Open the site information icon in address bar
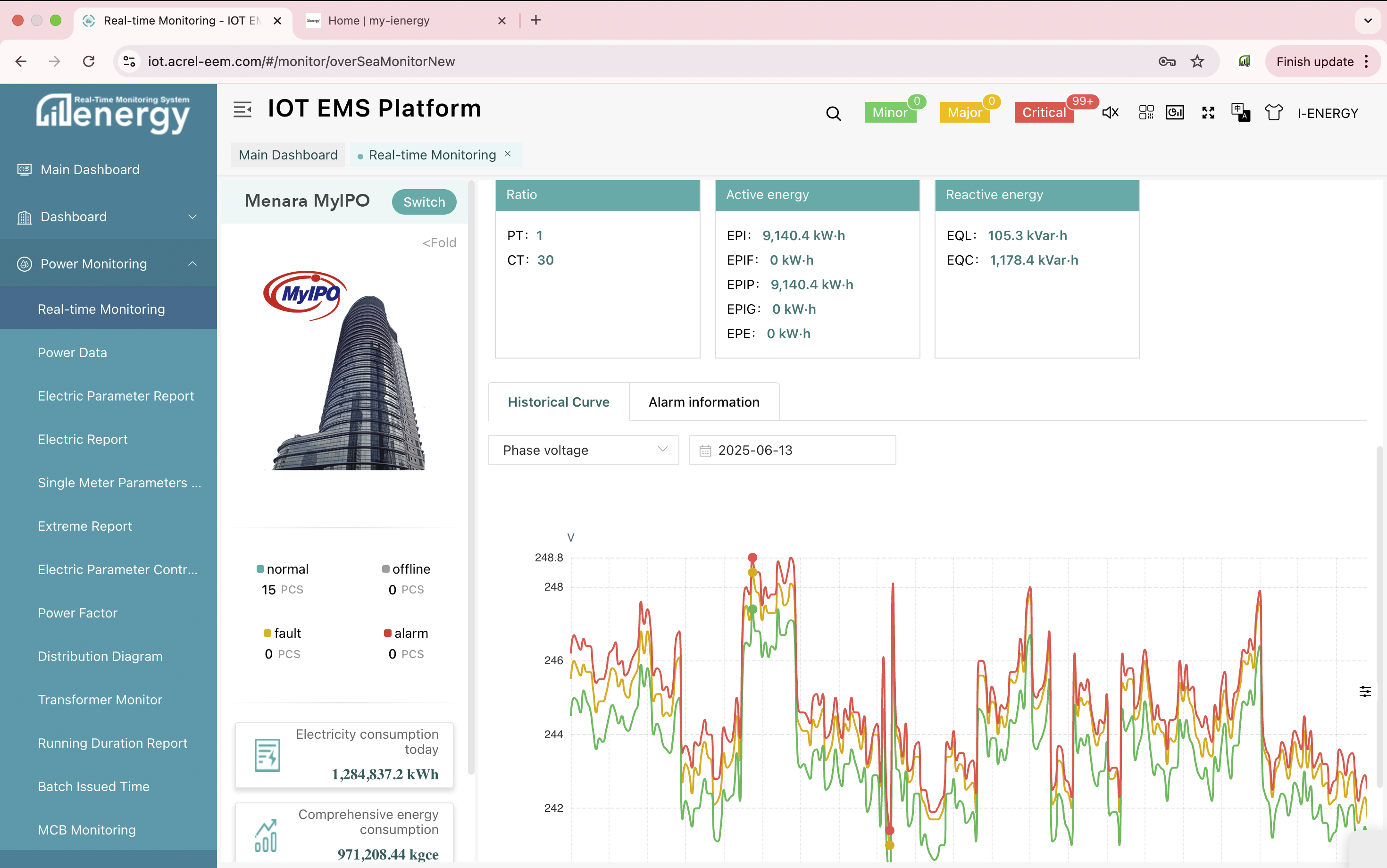1387x868 pixels. [130, 61]
